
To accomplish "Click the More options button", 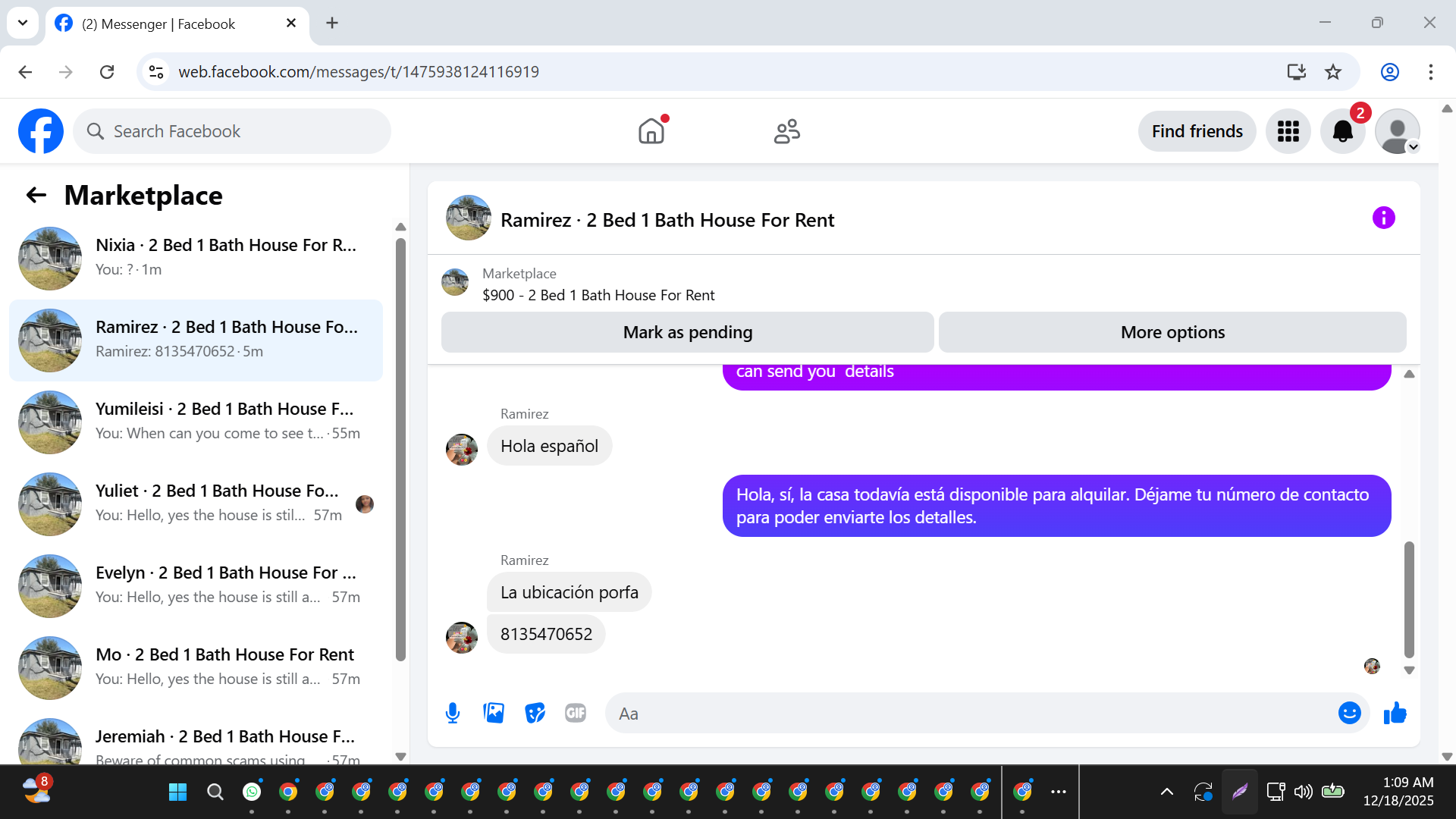I will tap(1172, 332).
